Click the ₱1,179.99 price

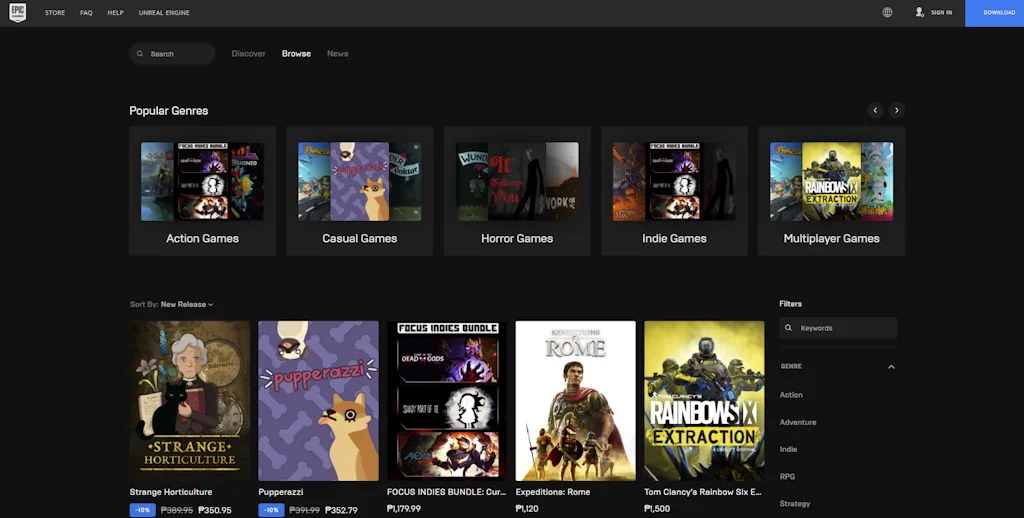404,509
